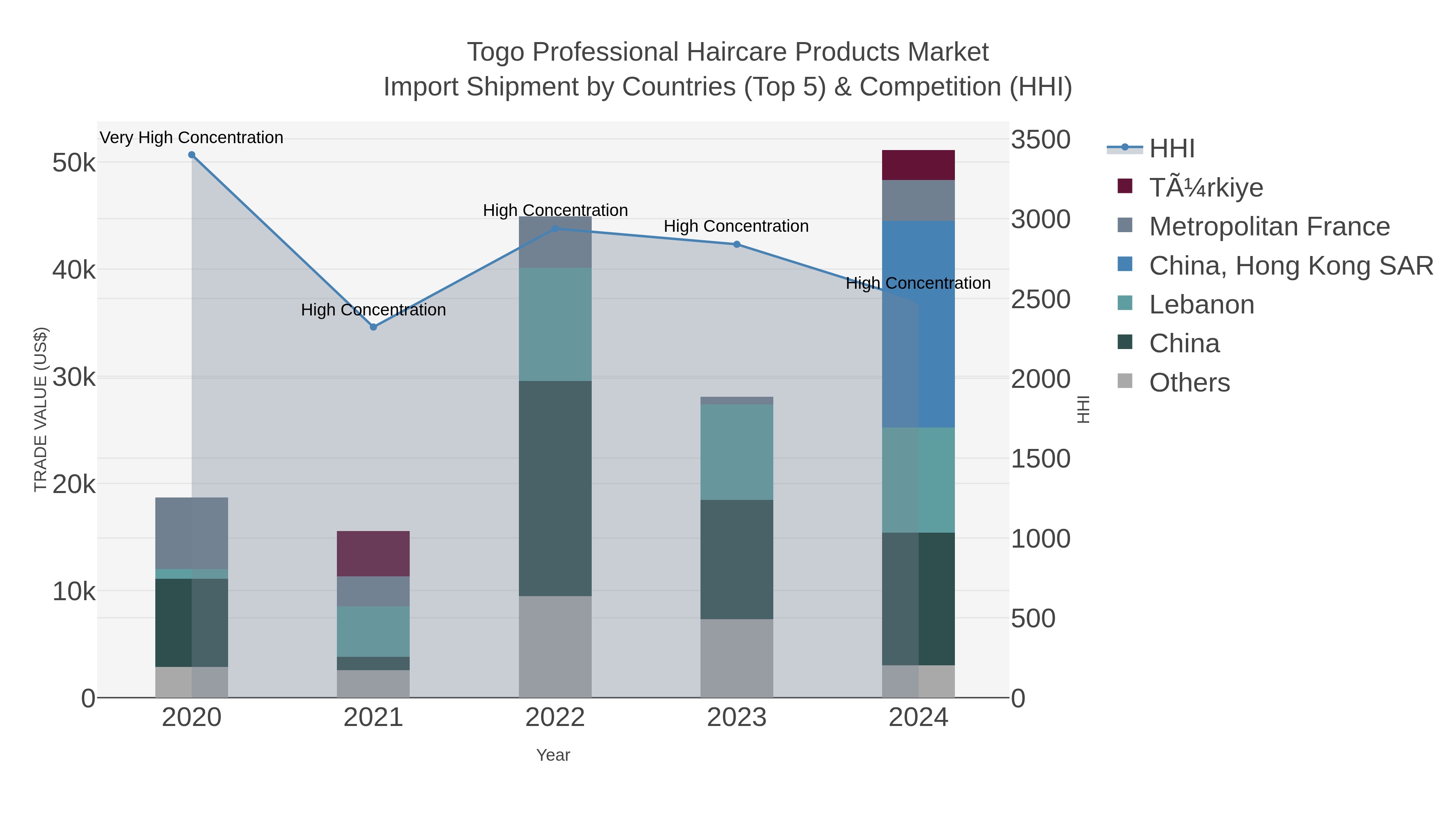Click the HHI line marker for 2023
Screen dimensions: 1456x819
[x=736, y=245]
